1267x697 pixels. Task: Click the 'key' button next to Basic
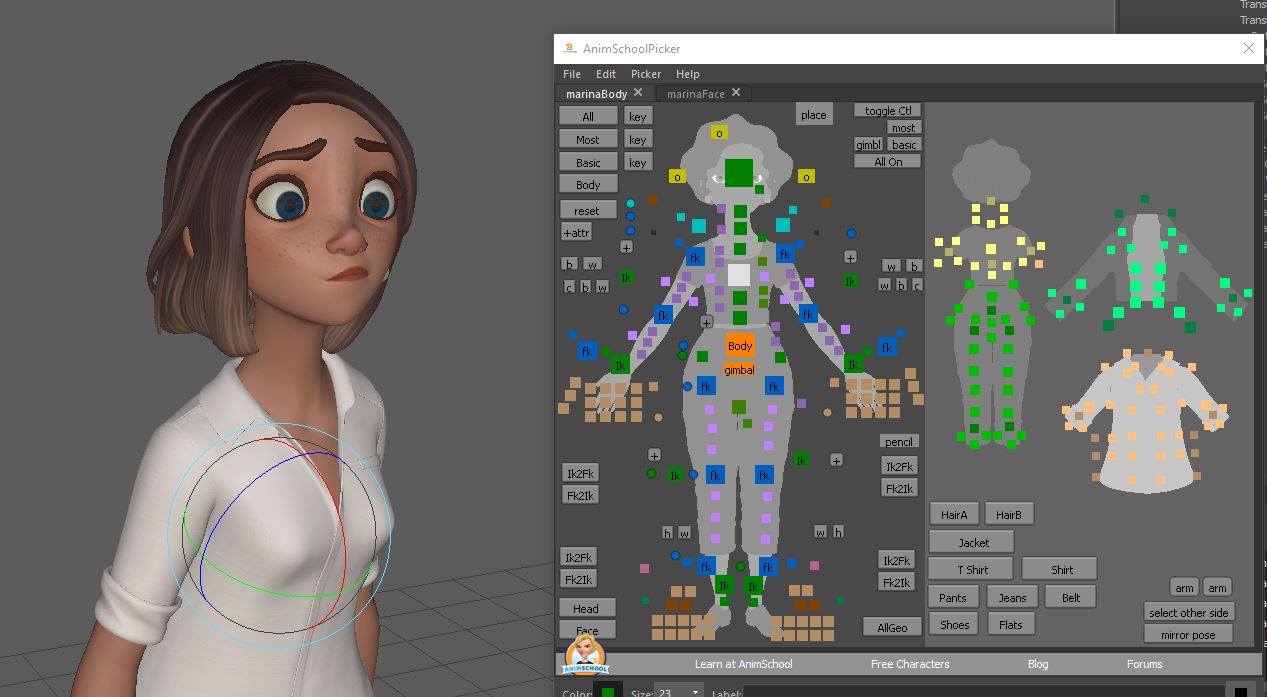(x=637, y=162)
